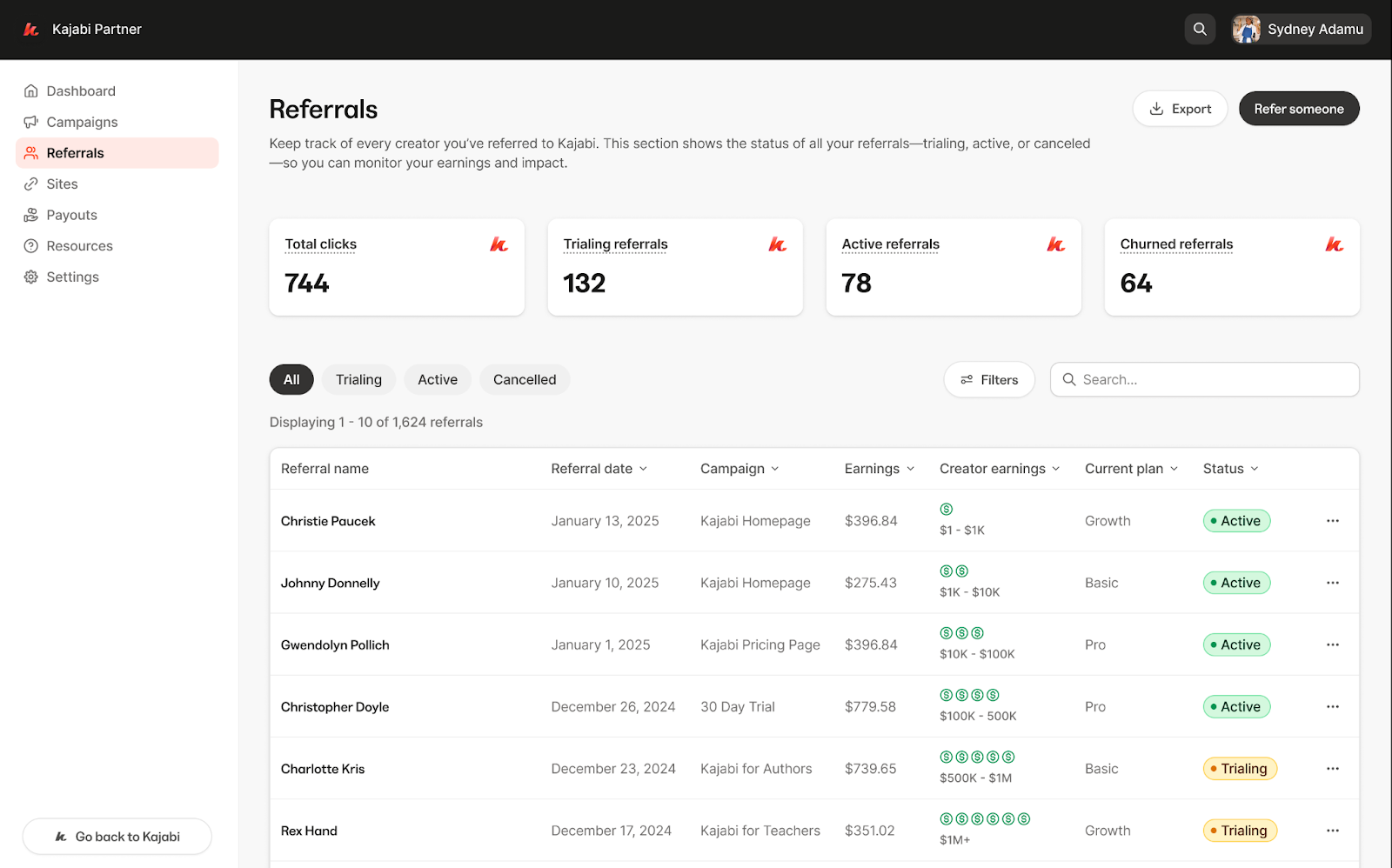
Task: Click the Kajabi Partner logo icon
Action: [31, 30]
